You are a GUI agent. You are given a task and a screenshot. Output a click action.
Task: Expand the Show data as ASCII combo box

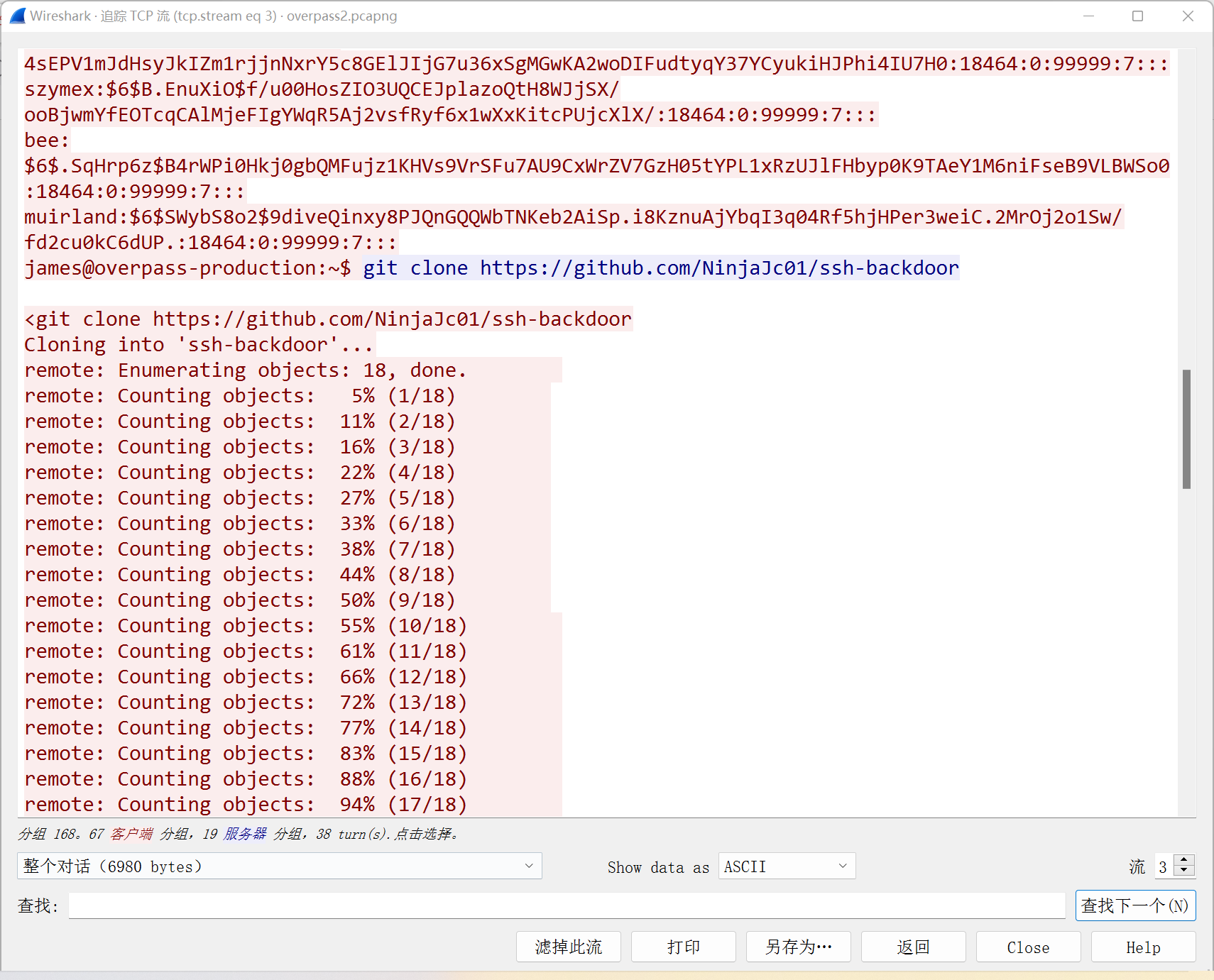(786, 866)
